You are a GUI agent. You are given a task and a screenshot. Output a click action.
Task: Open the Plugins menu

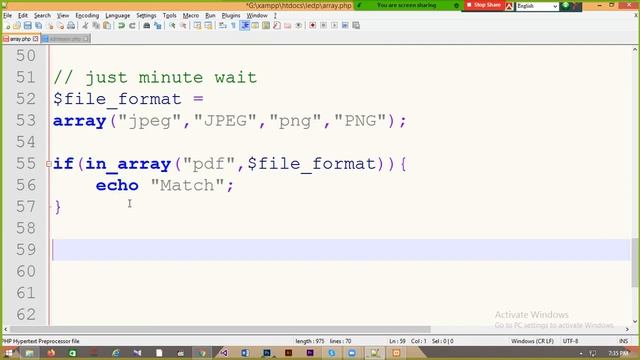pos(231,16)
